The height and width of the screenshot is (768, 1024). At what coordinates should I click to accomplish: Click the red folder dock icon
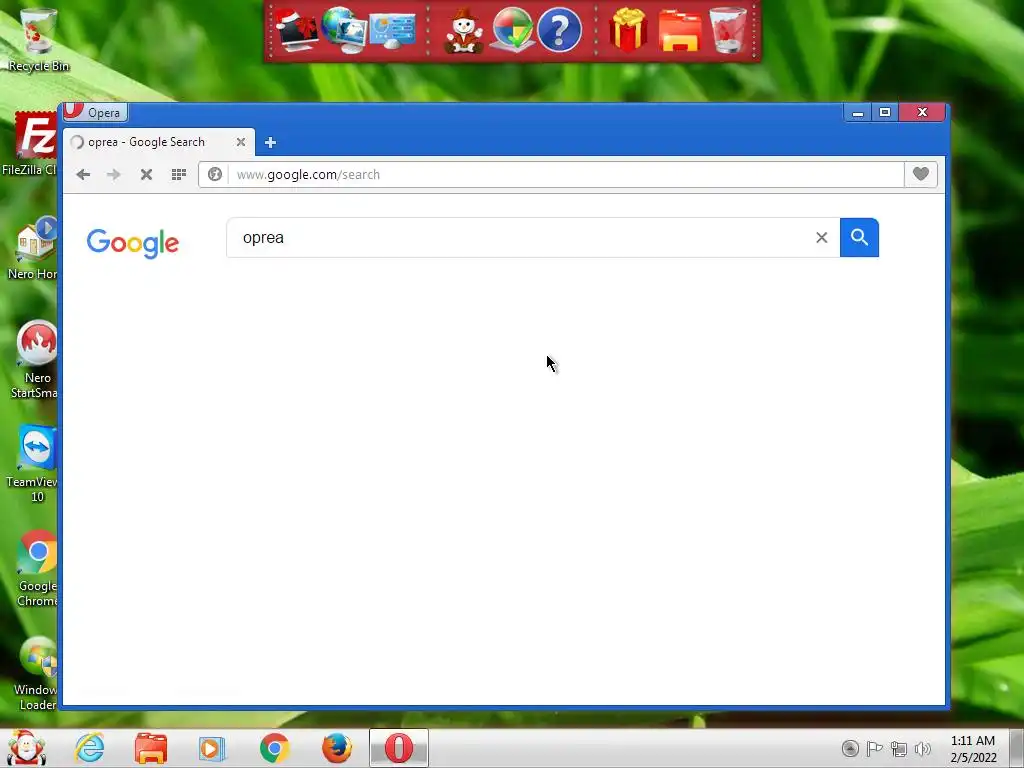point(680,31)
